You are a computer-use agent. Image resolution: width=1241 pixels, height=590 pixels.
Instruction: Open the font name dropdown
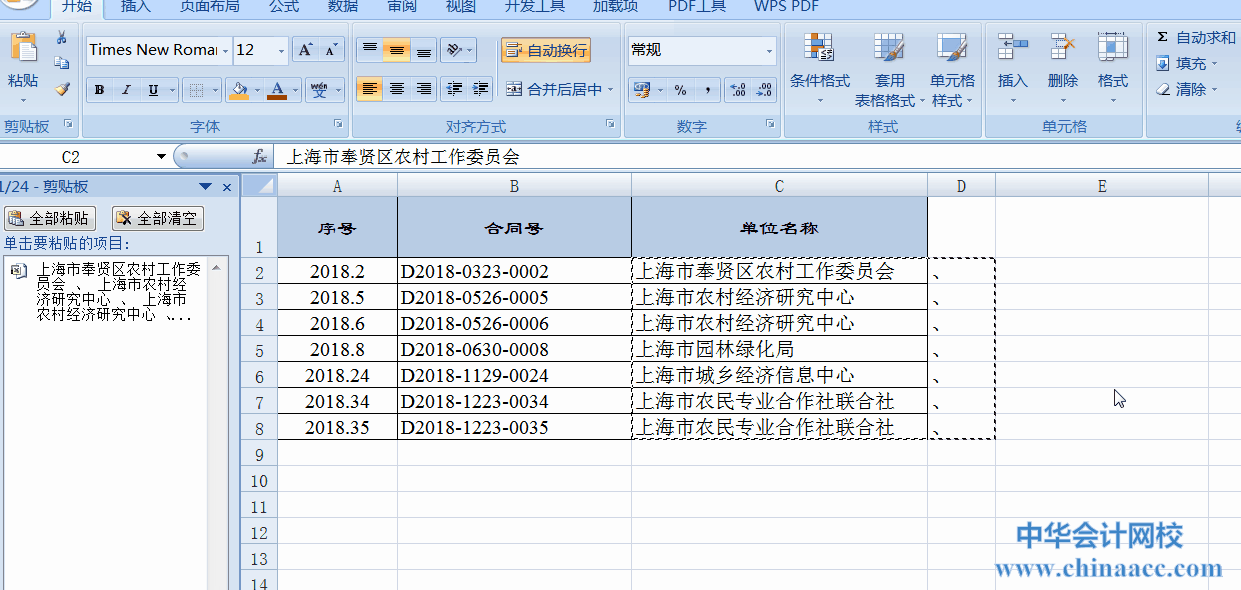(x=225, y=50)
